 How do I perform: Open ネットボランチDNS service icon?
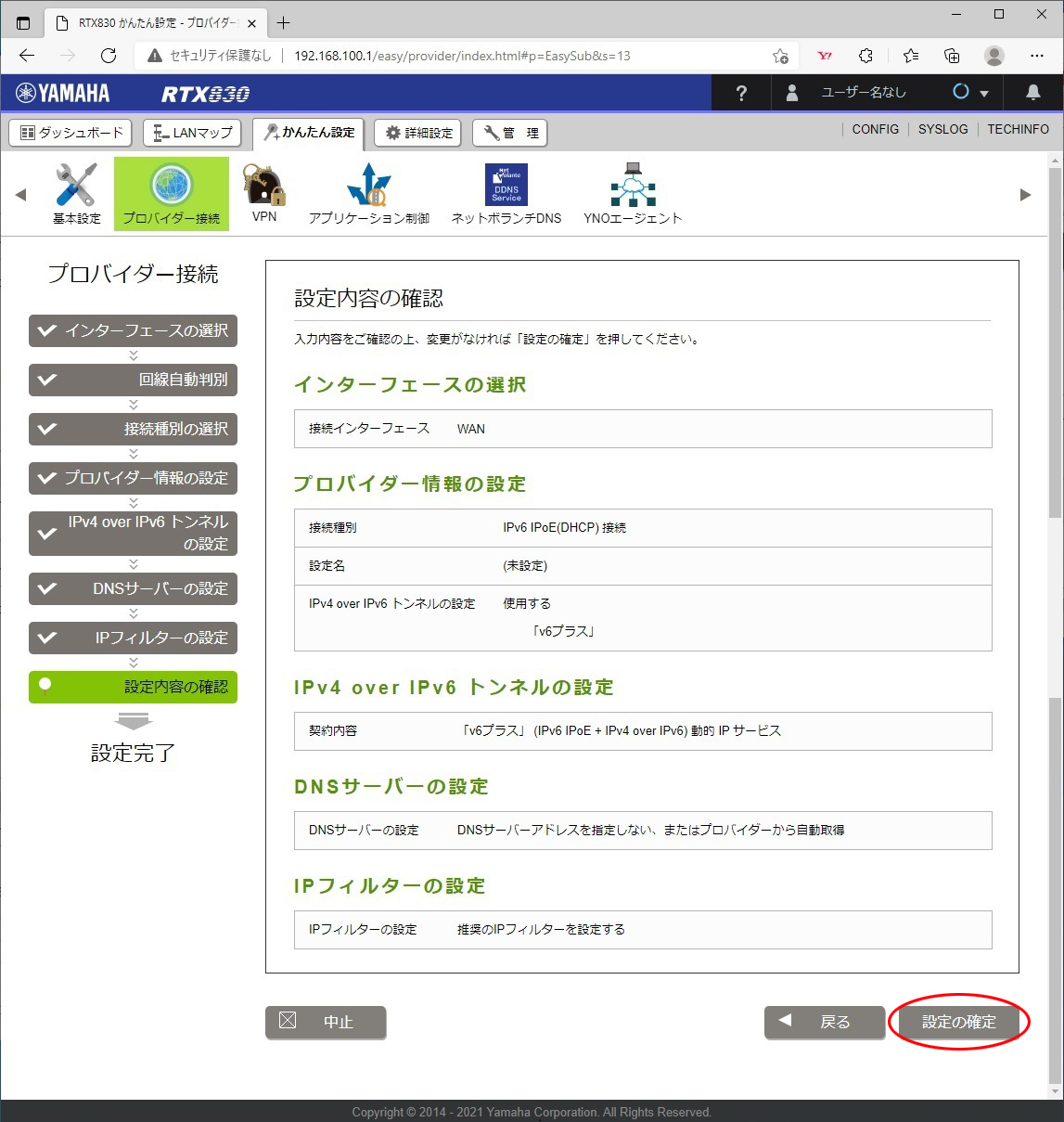pos(506,186)
